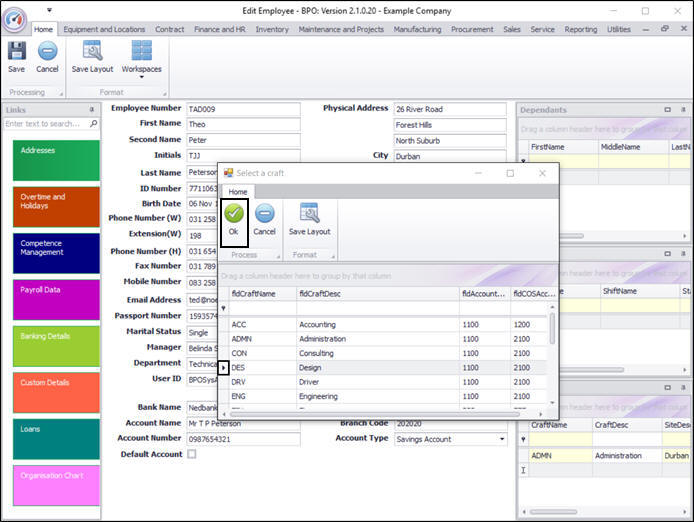This screenshot has width=694, height=522.
Task: Pin the bottom craft panel
Action: [x=683, y=387]
